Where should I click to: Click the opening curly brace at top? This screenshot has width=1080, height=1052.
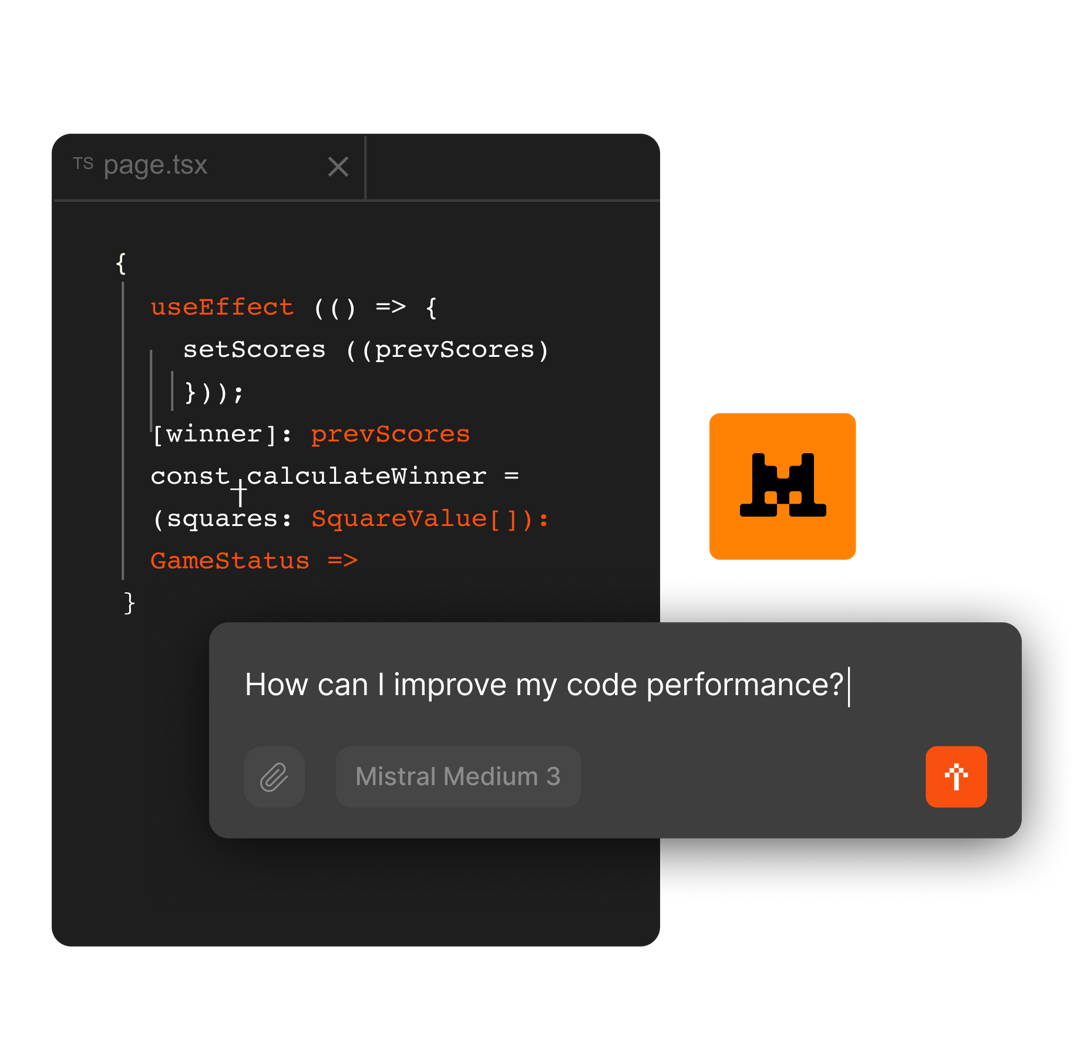(x=121, y=263)
